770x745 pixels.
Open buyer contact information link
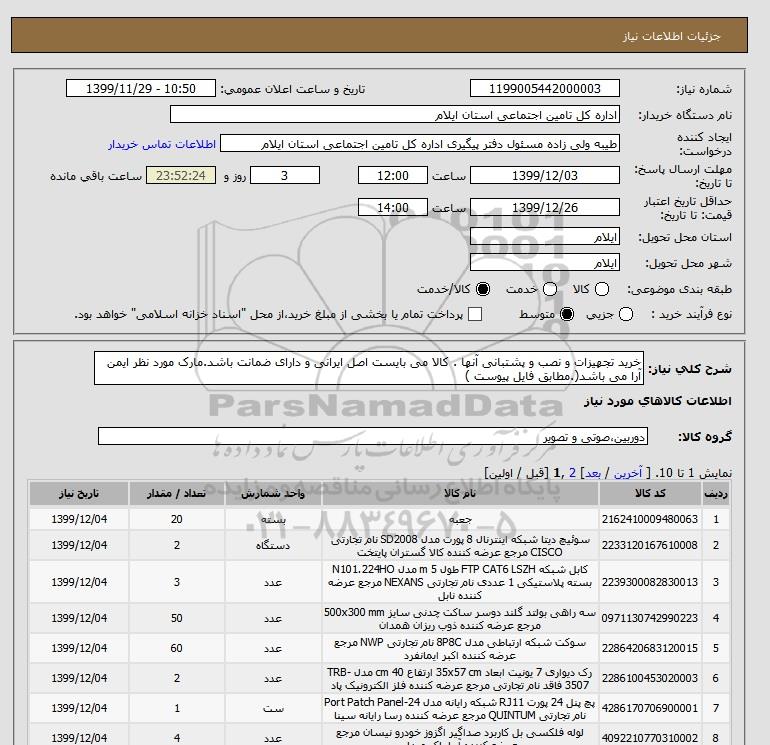(x=162, y=144)
